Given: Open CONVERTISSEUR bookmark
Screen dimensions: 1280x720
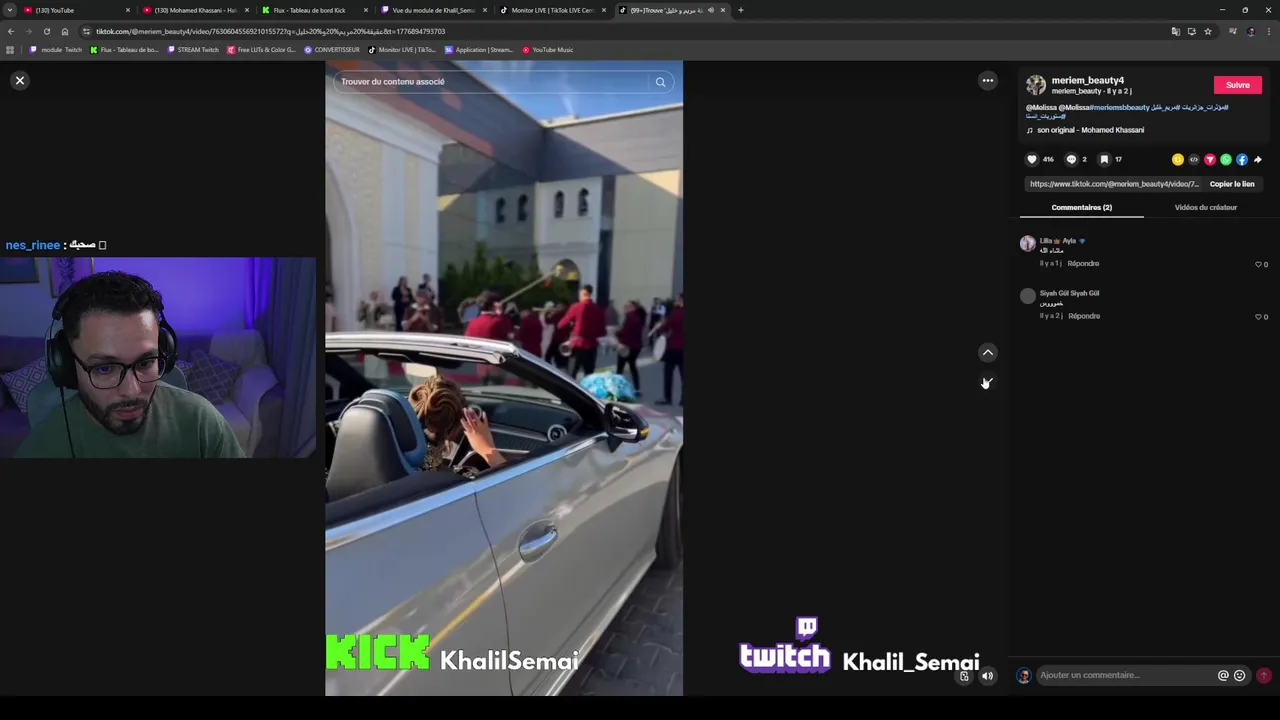Looking at the screenshot, I should 332,50.
